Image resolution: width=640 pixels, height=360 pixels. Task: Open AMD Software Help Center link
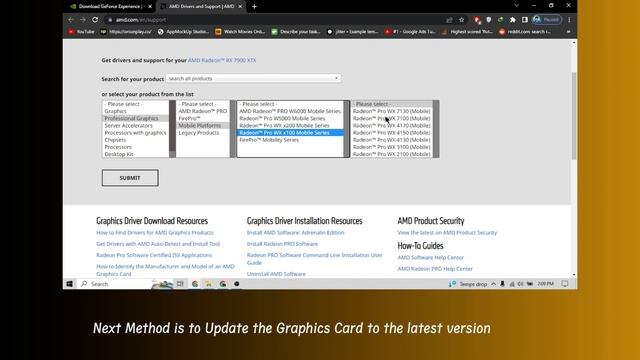(431, 258)
